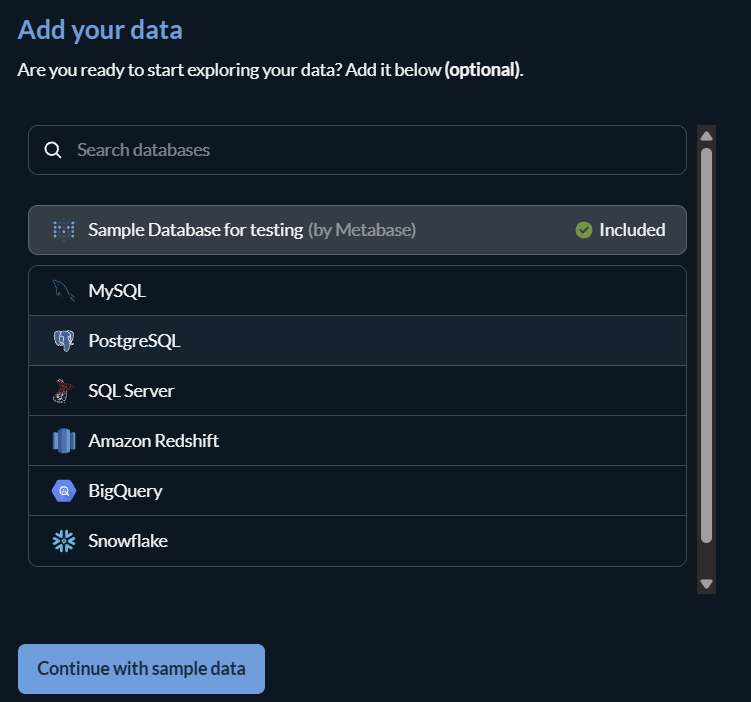
Task: Click the database list scrollbar thumb
Action: [x=706, y=345]
